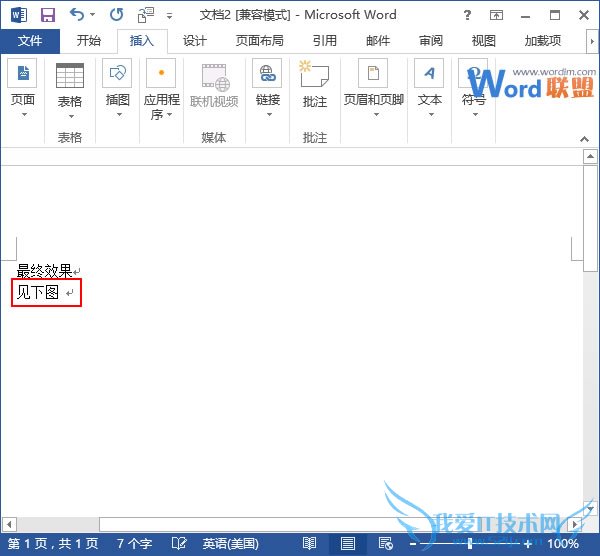The width and height of the screenshot is (600, 556).
Task: Click the Comment (批注) icon
Action: coord(315,76)
